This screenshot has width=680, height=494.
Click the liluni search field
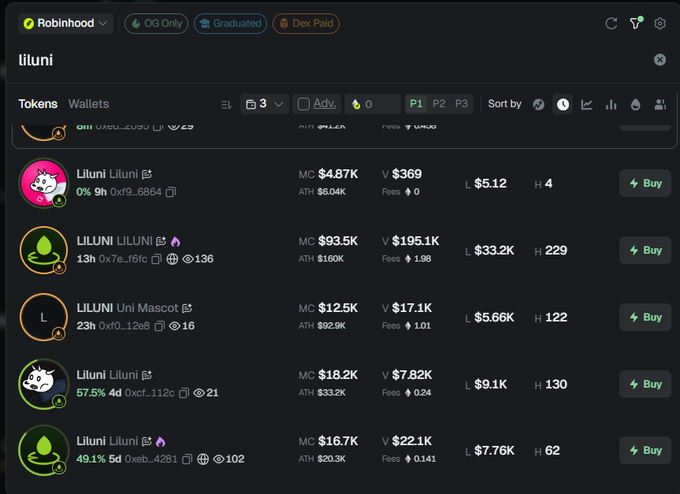[334, 60]
